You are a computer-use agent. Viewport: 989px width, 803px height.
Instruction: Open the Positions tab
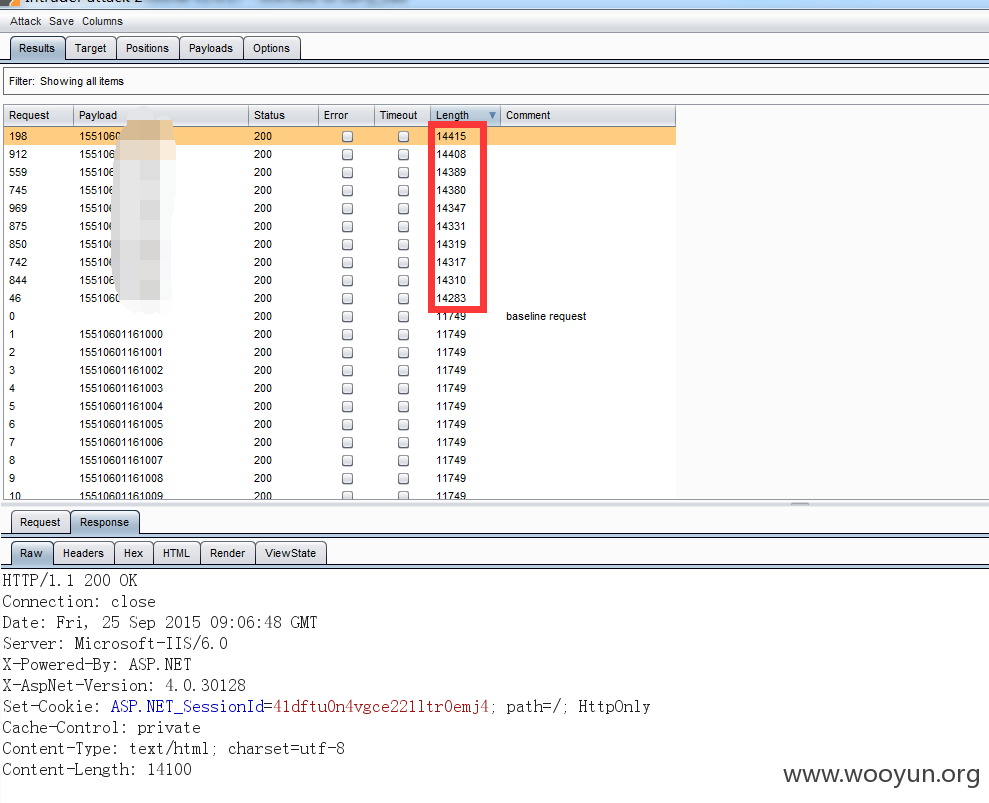click(x=147, y=49)
